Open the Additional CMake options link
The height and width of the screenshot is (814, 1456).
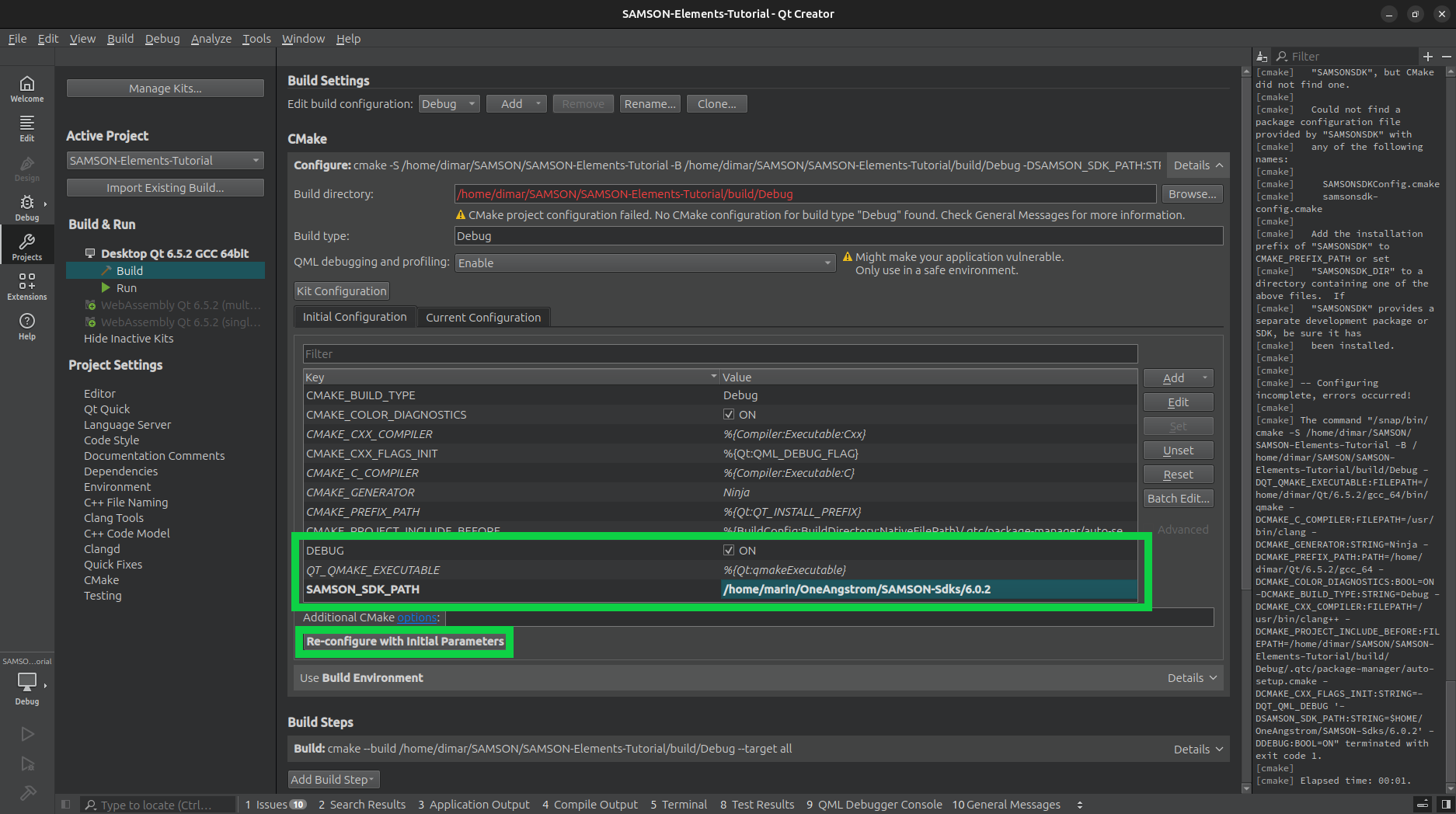pos(416,617)
